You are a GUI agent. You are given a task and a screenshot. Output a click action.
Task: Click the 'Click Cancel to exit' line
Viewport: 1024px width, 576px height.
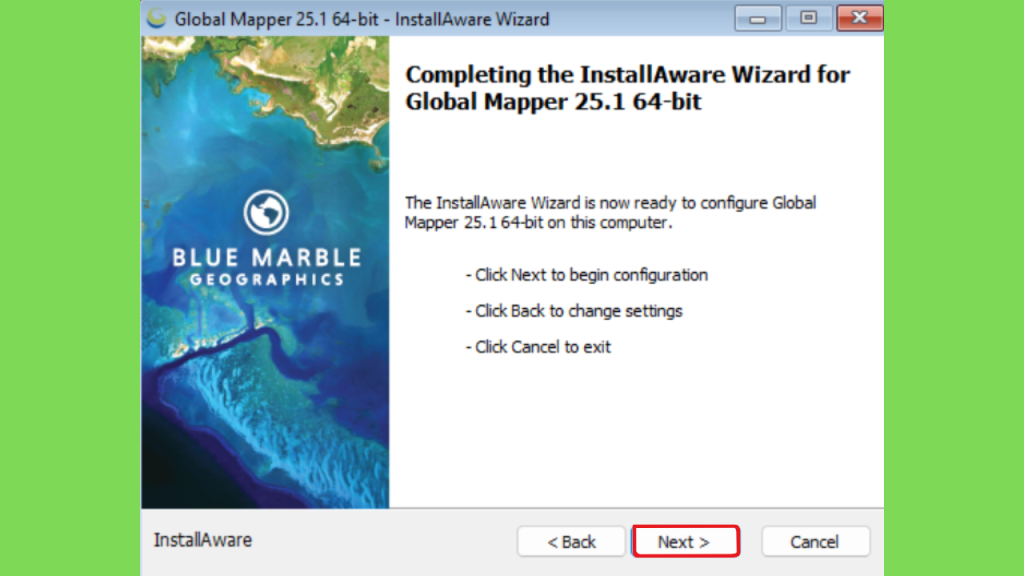click(538, 347)
